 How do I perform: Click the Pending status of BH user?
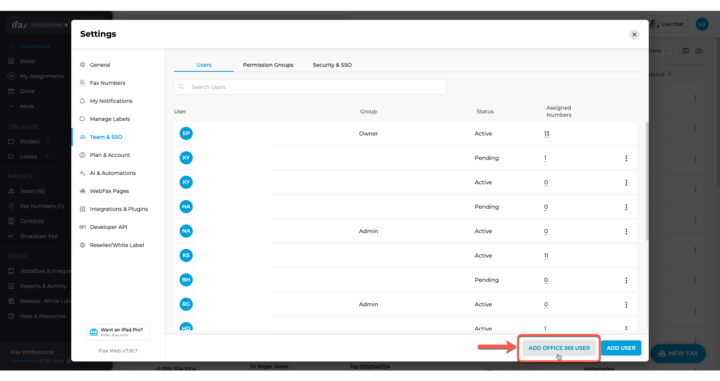pos(486,280)
